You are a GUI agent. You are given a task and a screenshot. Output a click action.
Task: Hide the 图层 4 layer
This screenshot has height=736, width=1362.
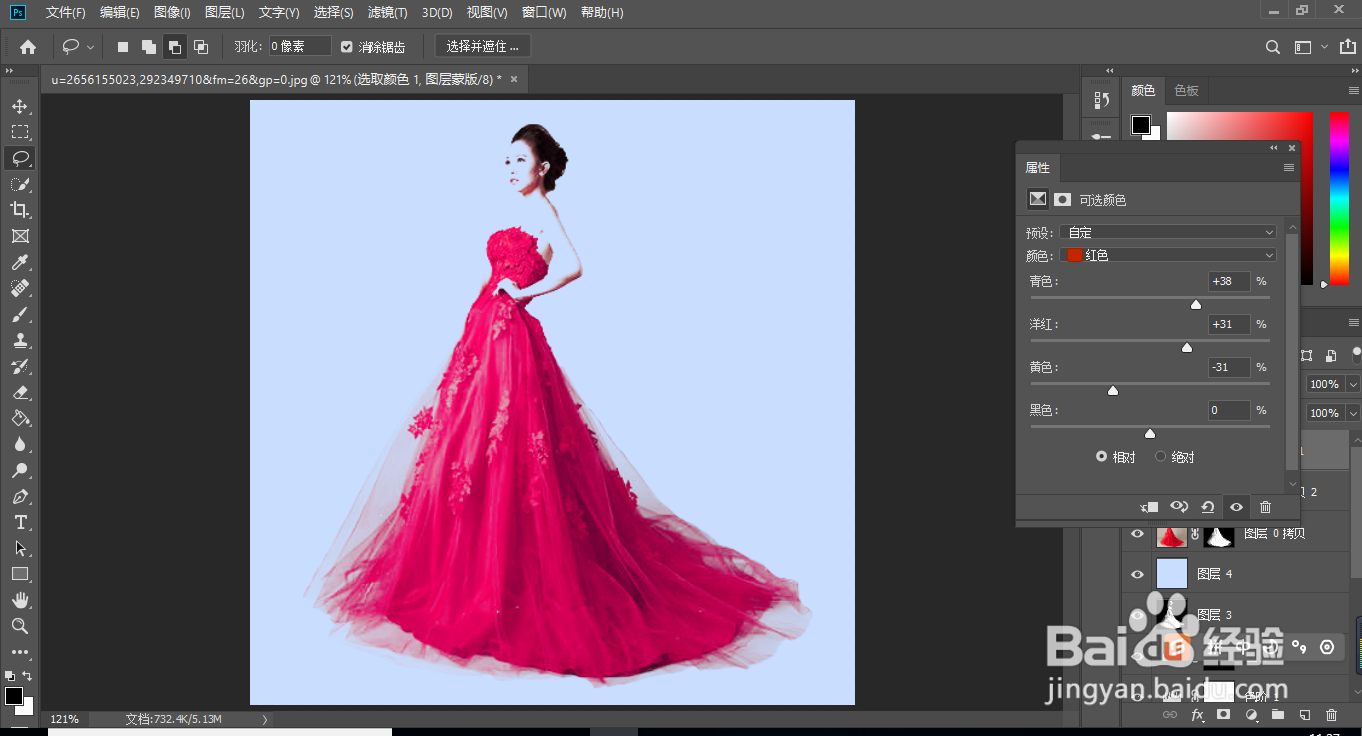(x=1136, y=573)
